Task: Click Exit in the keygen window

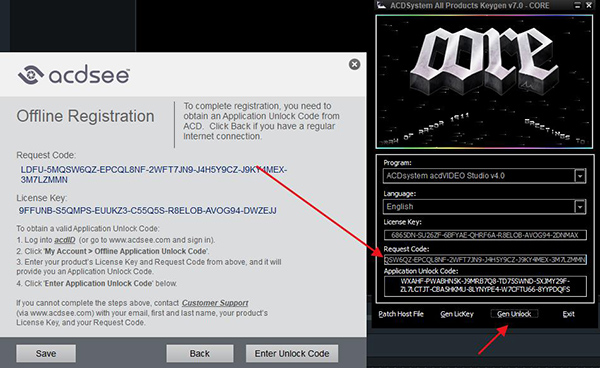Action: [569, 314]
